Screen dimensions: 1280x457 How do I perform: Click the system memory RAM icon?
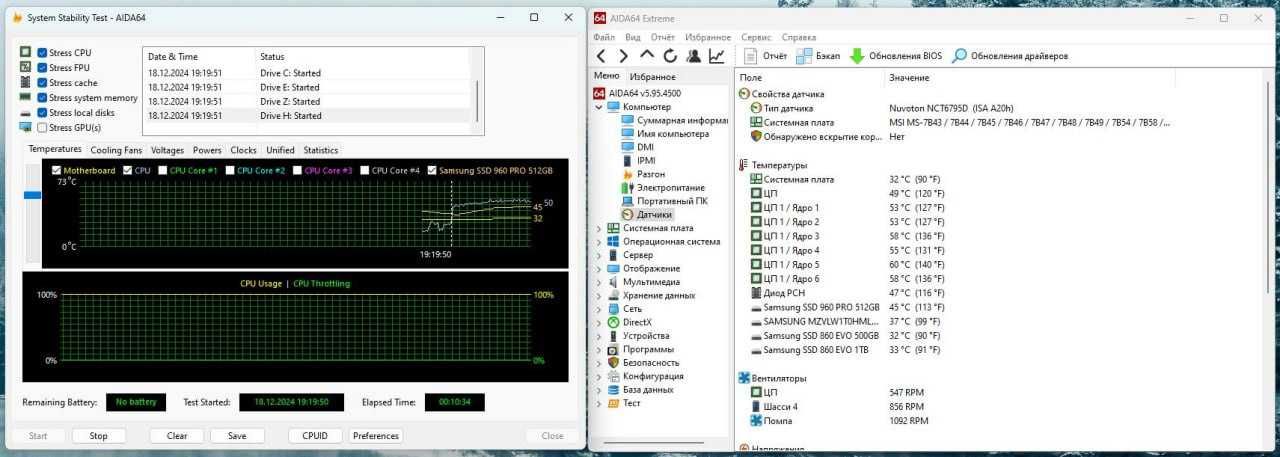[25, 98]
